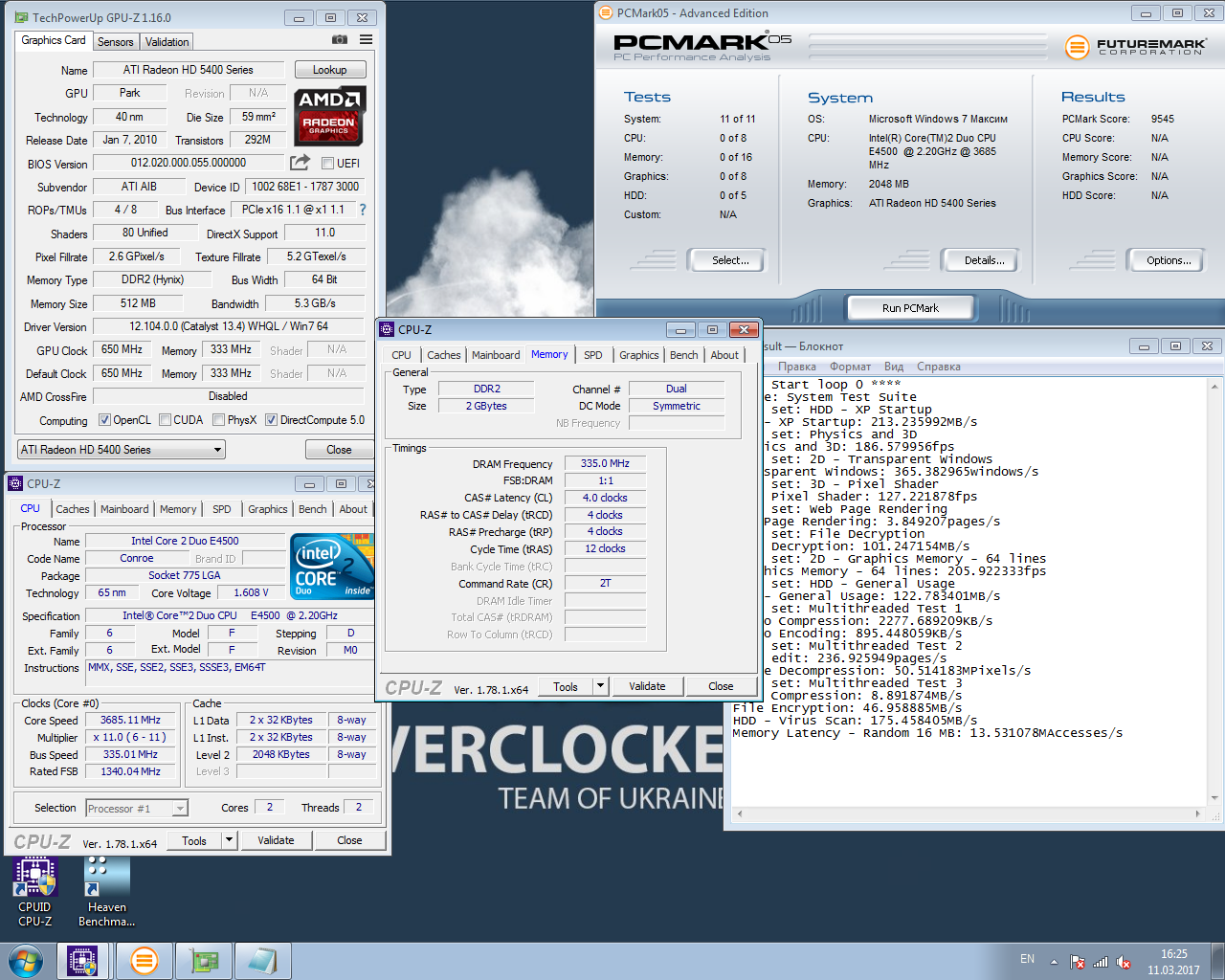
Task: Toggle the DirectCompute 5.0 checkbox
Action: click(272, 419)
